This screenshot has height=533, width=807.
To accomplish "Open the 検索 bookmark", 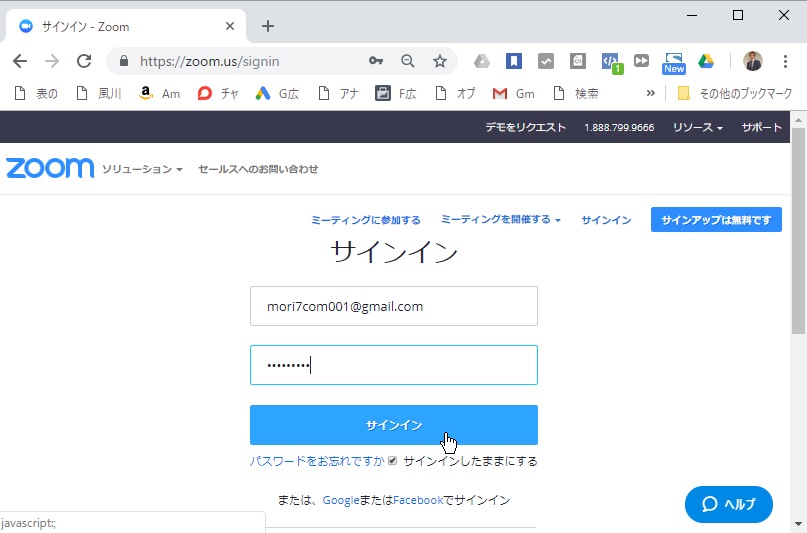I will click(576, 94).
